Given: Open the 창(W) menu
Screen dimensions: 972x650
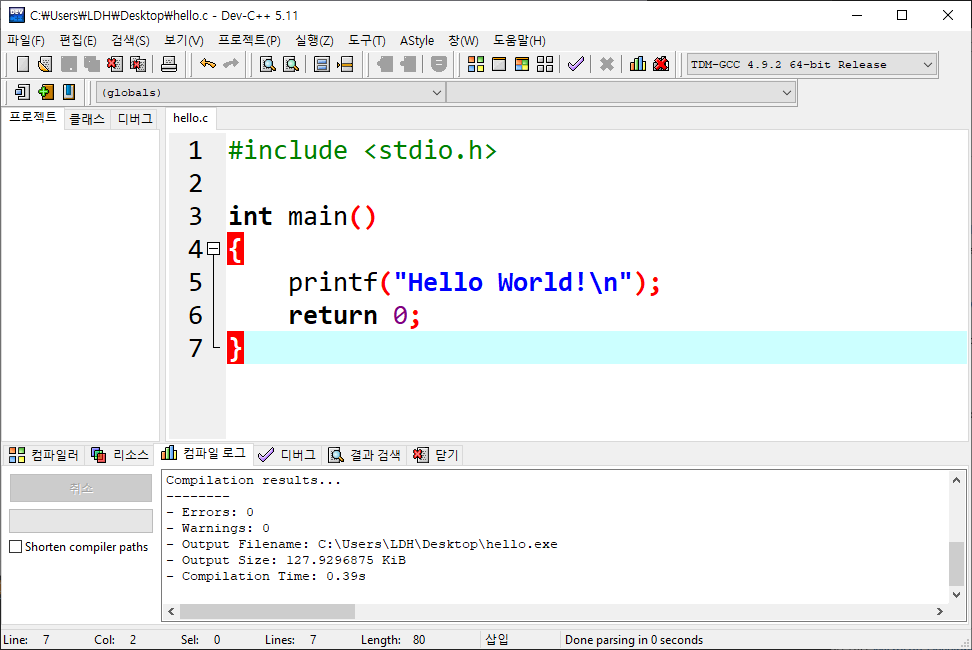Looking at the screenshot, I should (x=463, y=40).
